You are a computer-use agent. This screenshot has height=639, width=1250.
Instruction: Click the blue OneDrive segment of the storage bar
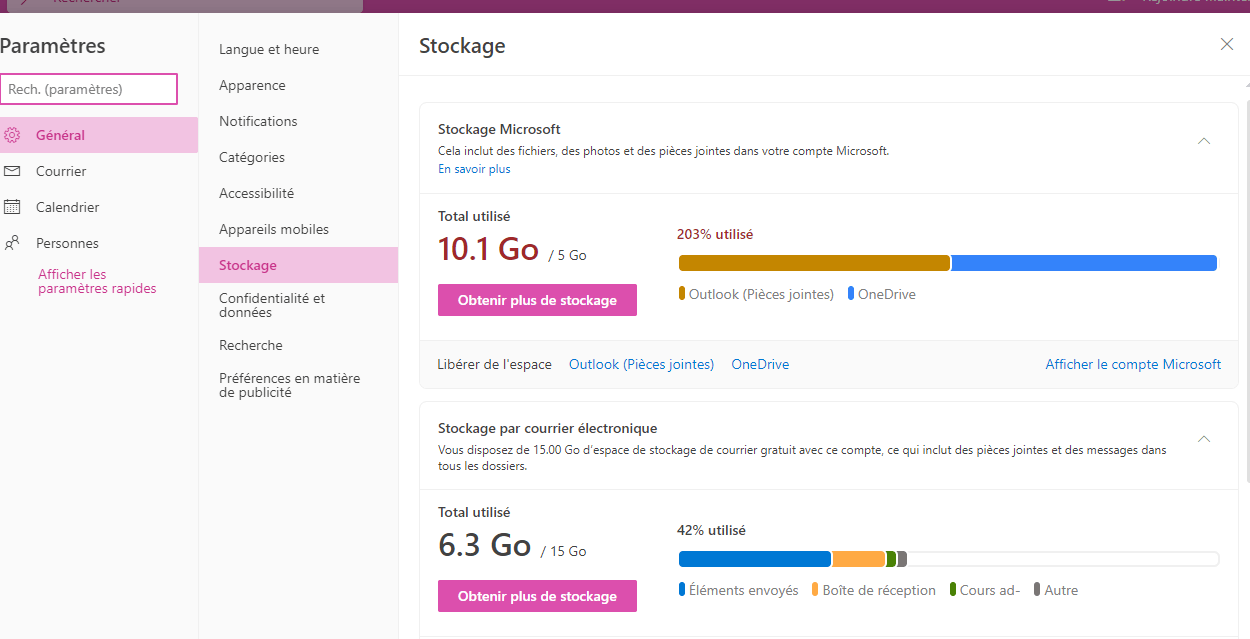[1084, 263]
